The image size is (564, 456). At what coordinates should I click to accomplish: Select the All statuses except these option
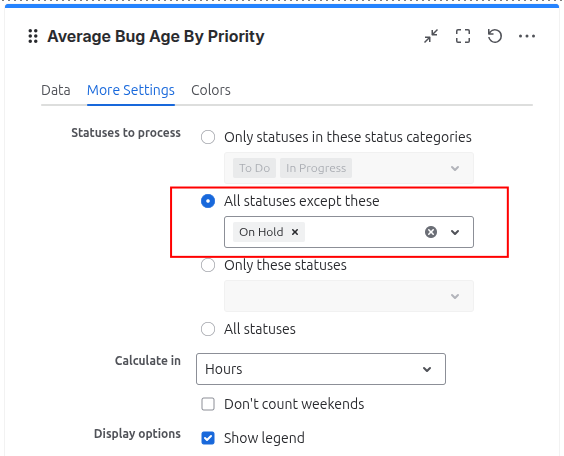point(208,201)
